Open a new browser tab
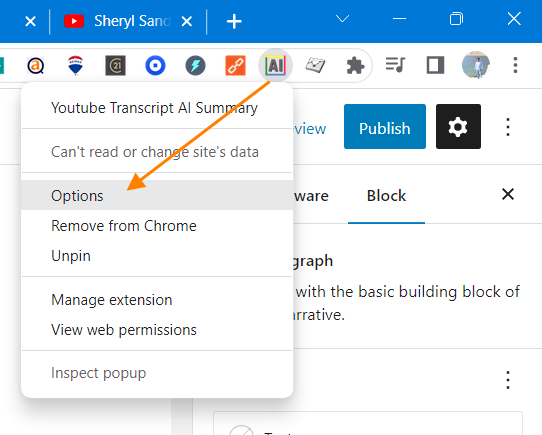 click(x=234, y=21)
